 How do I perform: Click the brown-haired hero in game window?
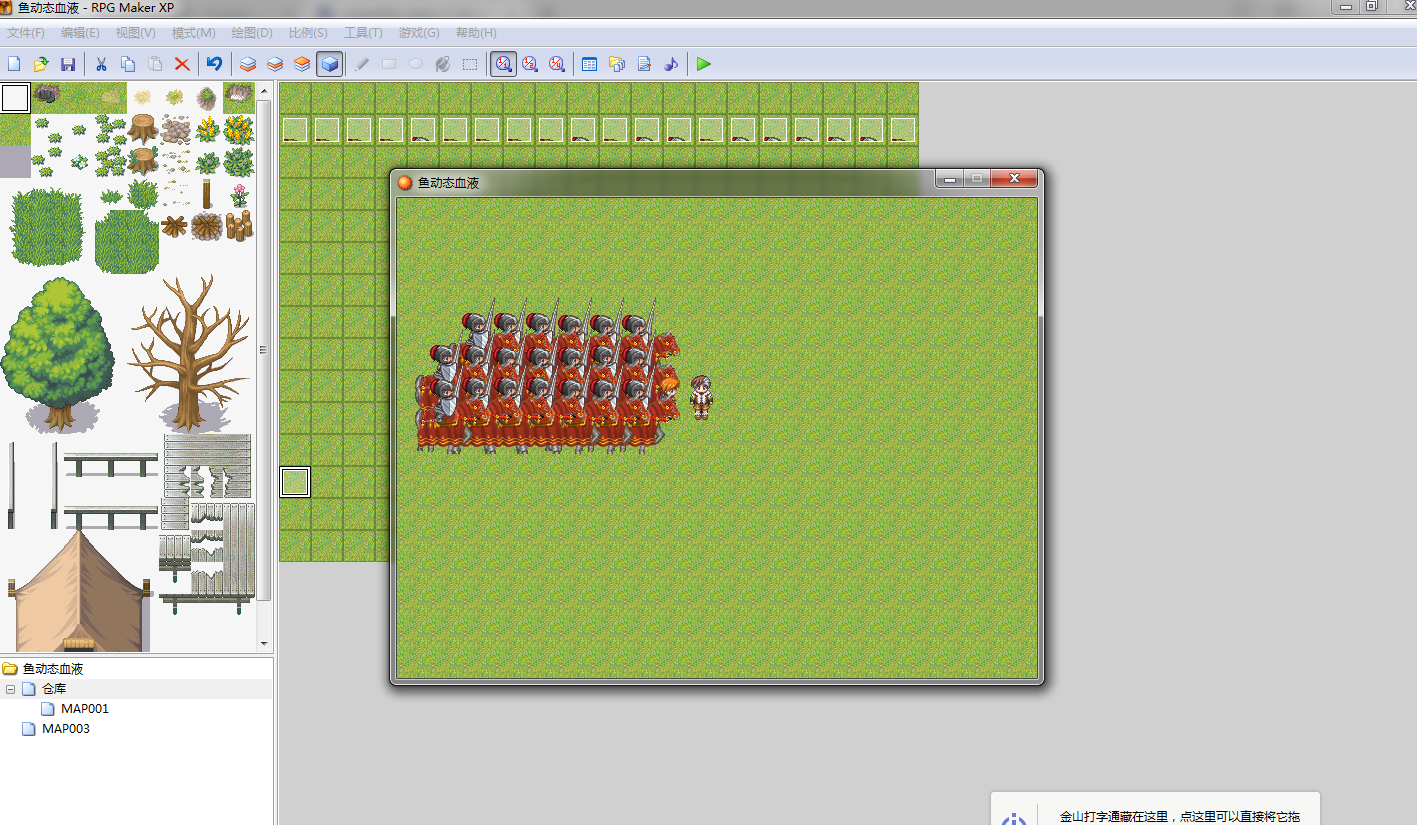point(701,397)
